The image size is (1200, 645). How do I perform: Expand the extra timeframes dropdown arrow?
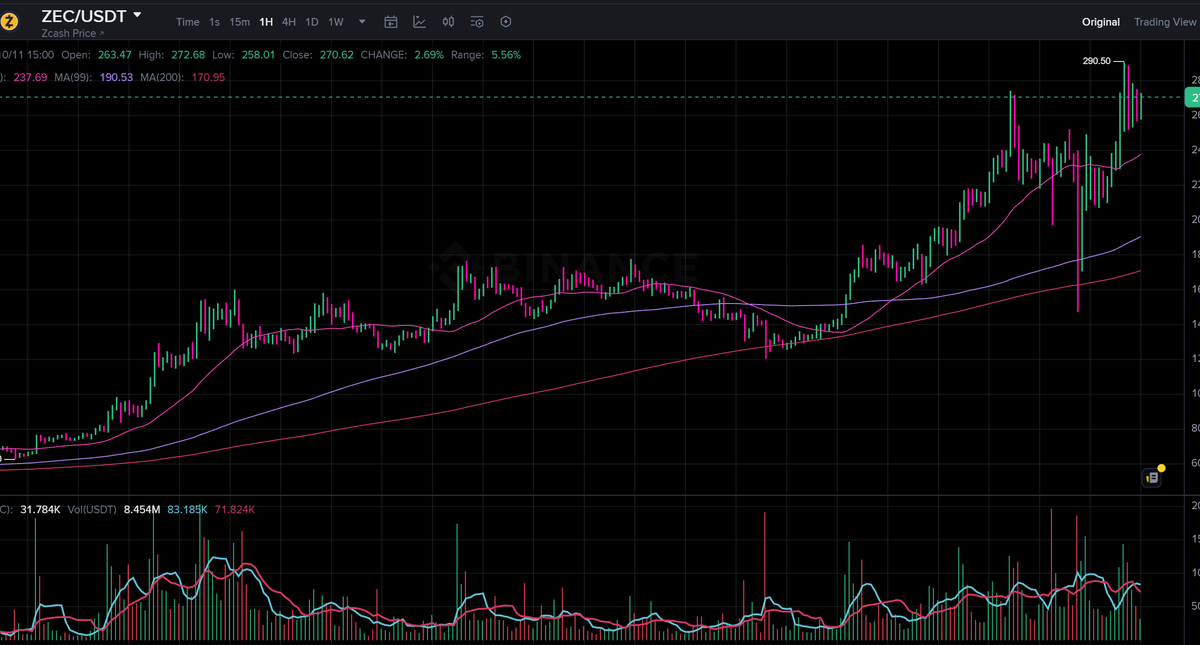(x=360, y=21)
